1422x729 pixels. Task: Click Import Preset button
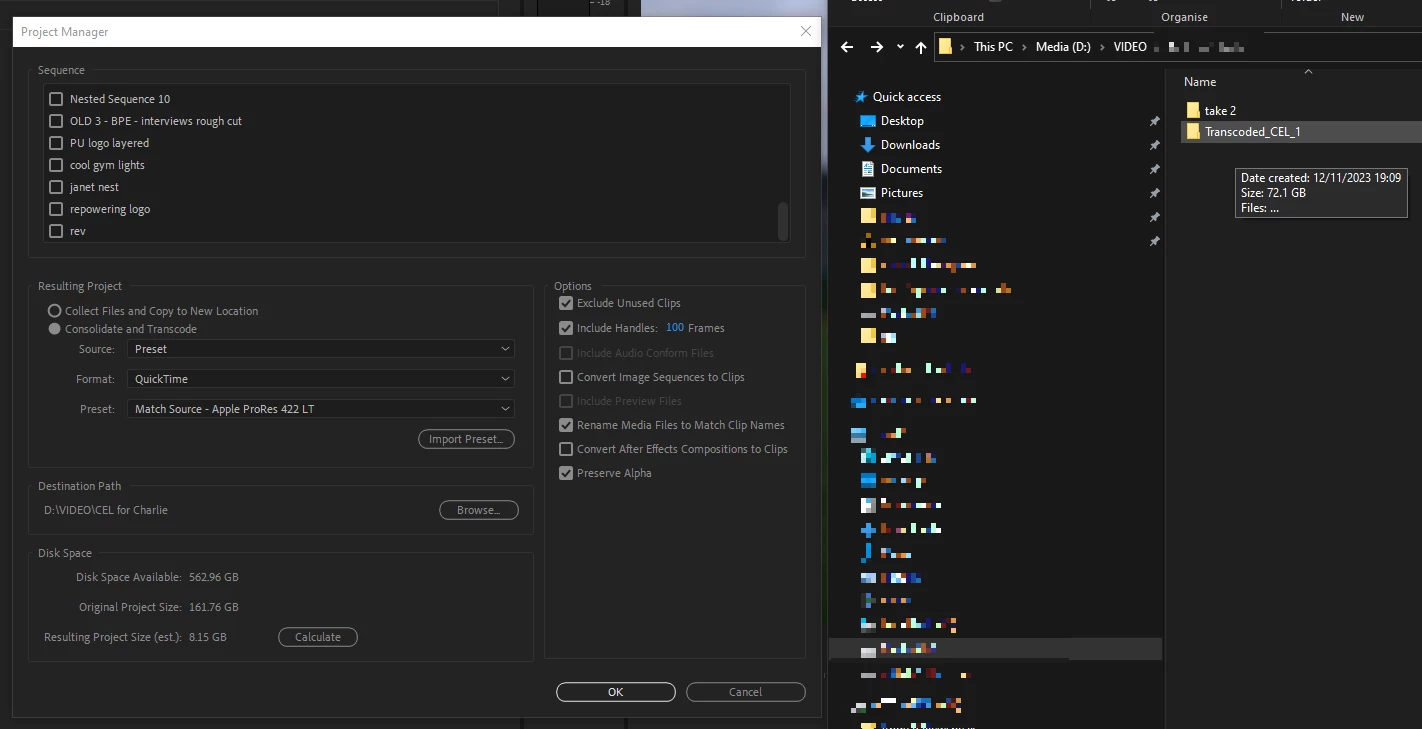(x=466, y=439)
